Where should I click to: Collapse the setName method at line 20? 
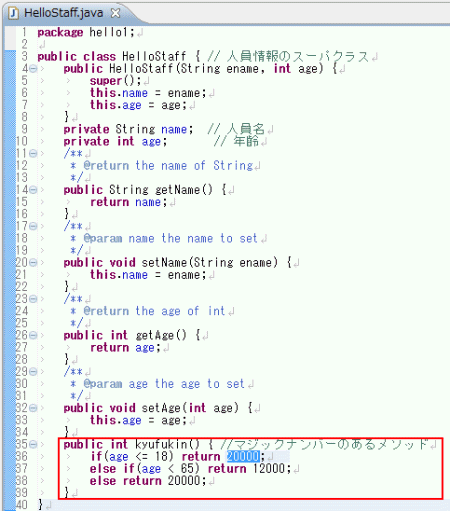(x=33, y=263)
